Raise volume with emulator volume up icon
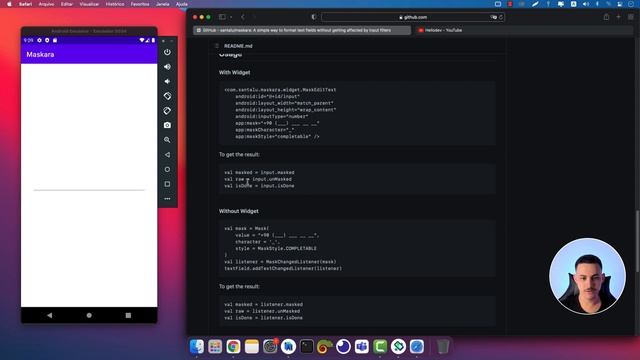The image size is (640, 360). 167,67
